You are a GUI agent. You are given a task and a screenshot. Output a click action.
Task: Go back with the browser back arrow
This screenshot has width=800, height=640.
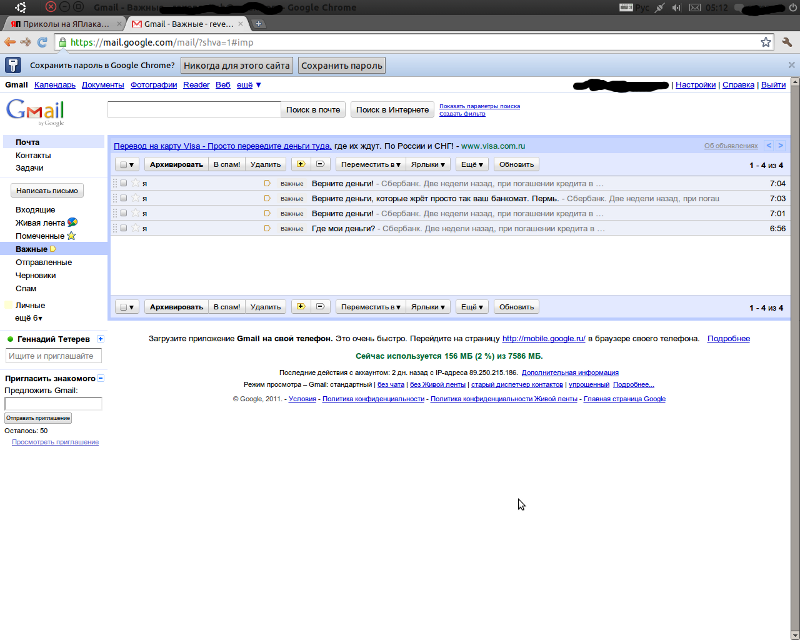(10, 42)
